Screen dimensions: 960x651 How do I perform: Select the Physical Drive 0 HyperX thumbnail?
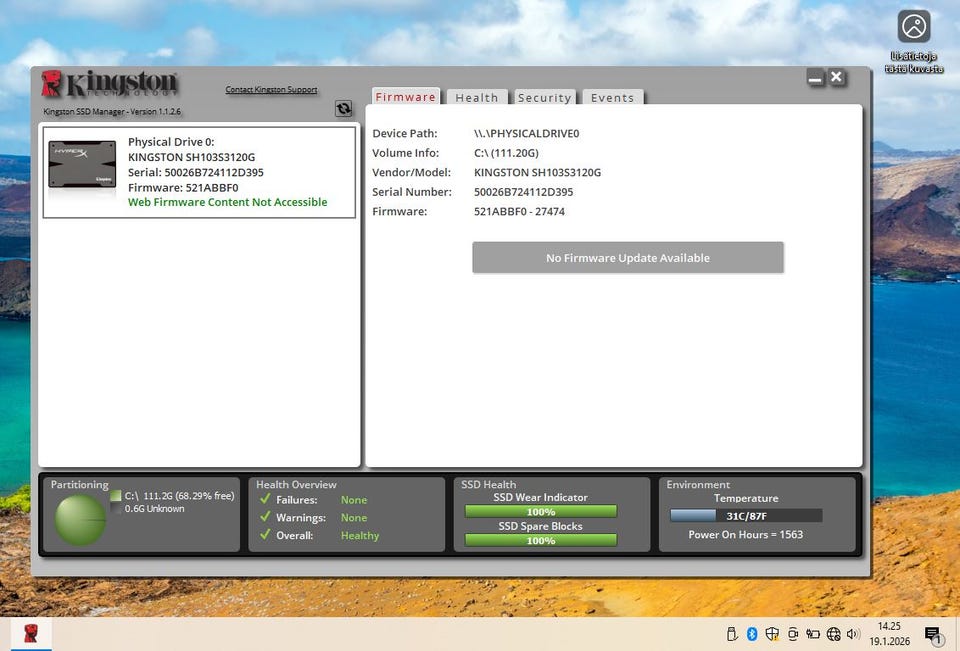click(x=82, y=164)
